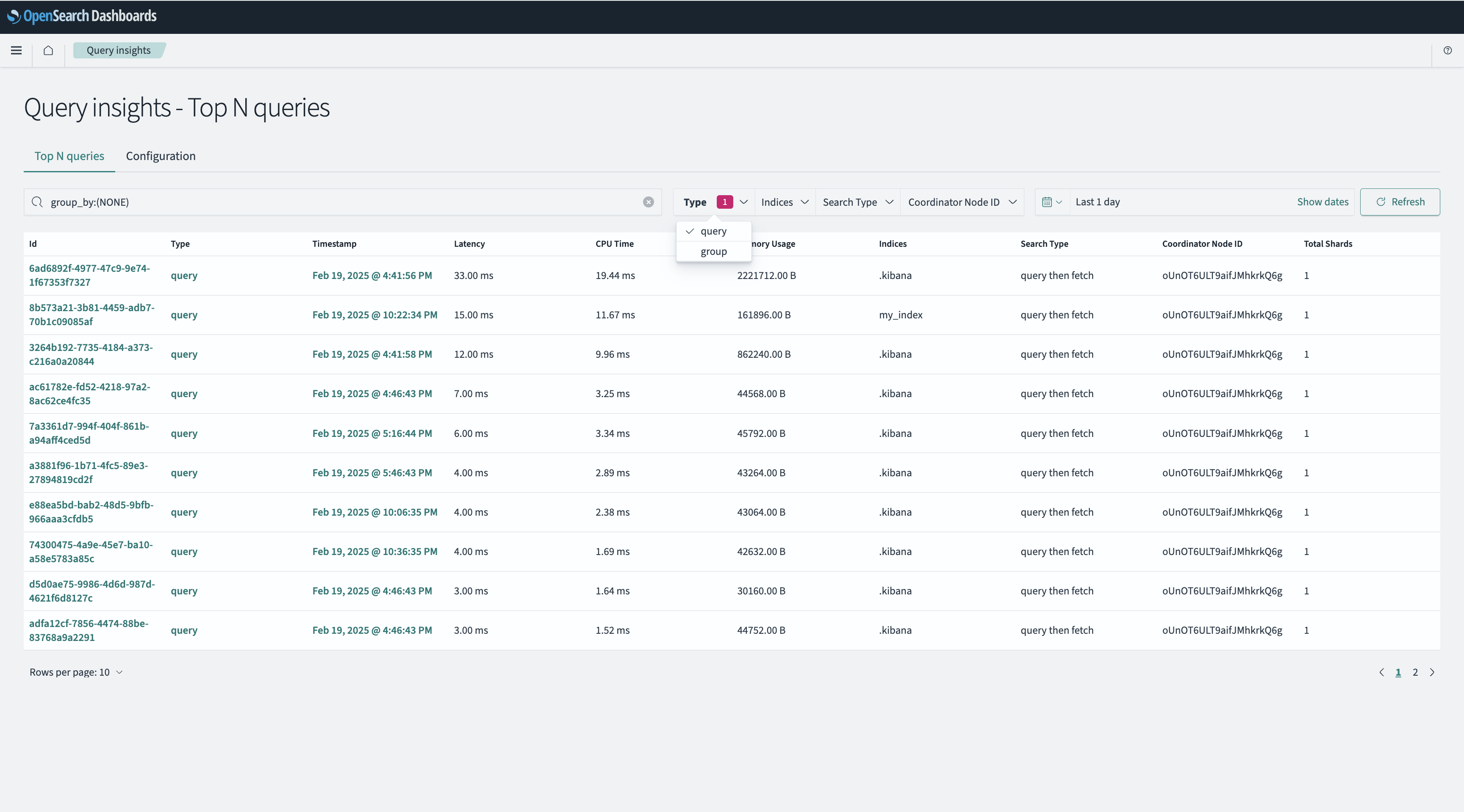This screenshot has height=812, width=1464.
Task: Click Show dates link
Action: 1323,202
